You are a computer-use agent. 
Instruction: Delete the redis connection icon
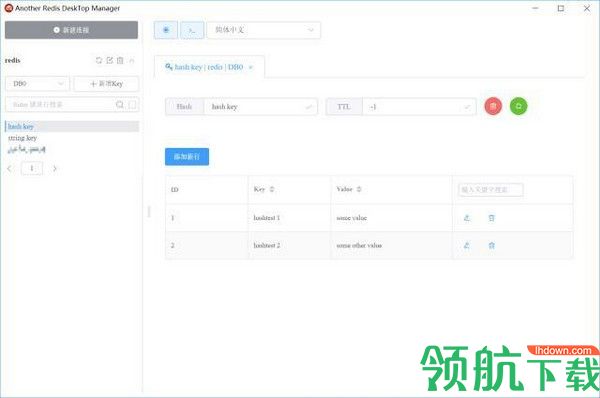120,60
